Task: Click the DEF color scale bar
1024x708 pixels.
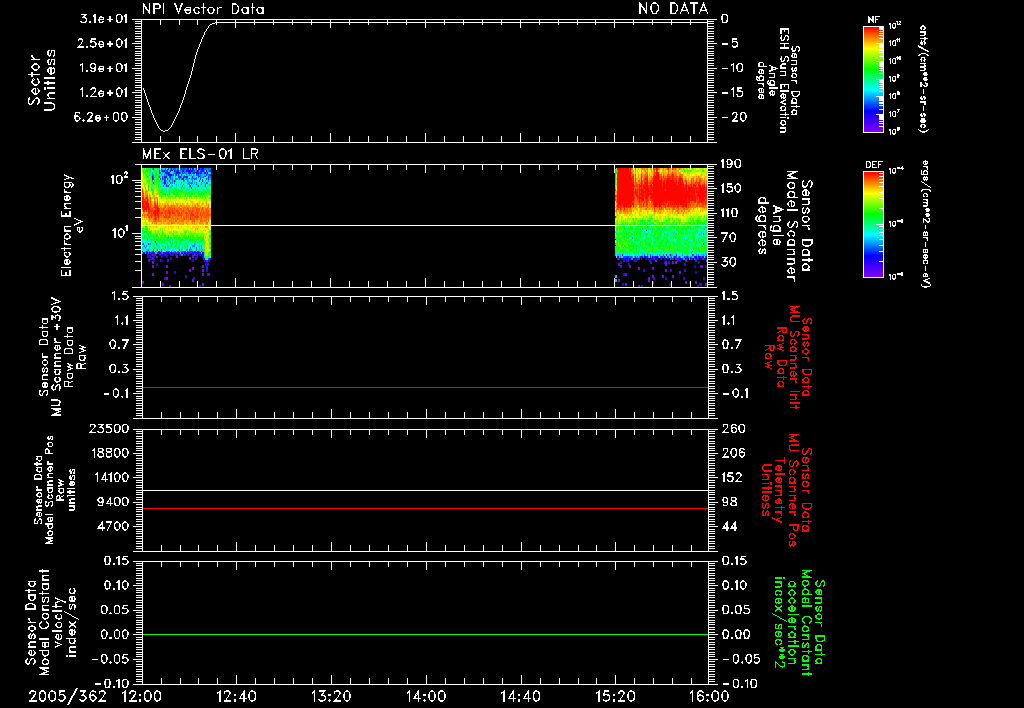Action: [874, 224]
